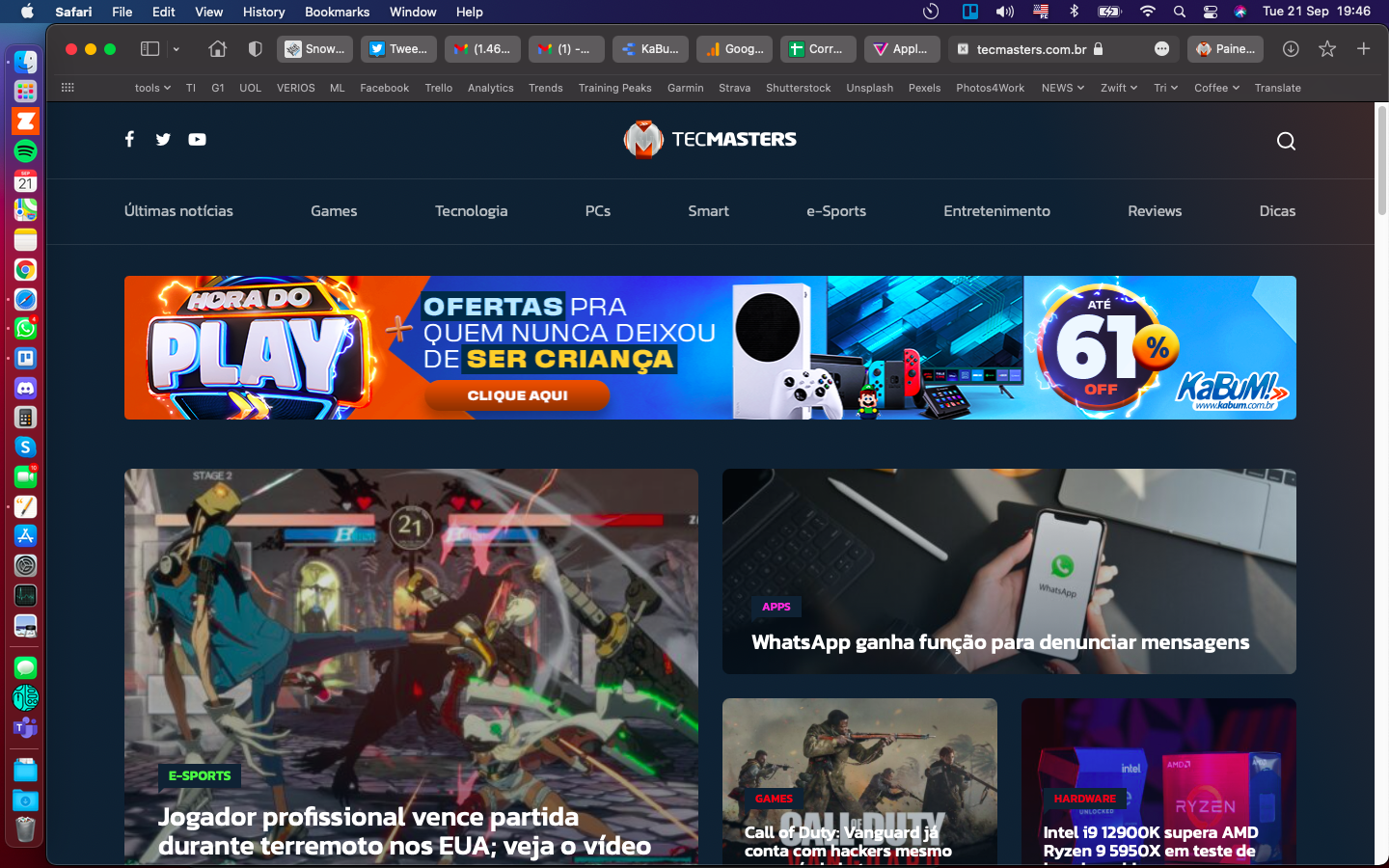
Task: Click the page vertical scrollbar
Action: coord(1381,160)
